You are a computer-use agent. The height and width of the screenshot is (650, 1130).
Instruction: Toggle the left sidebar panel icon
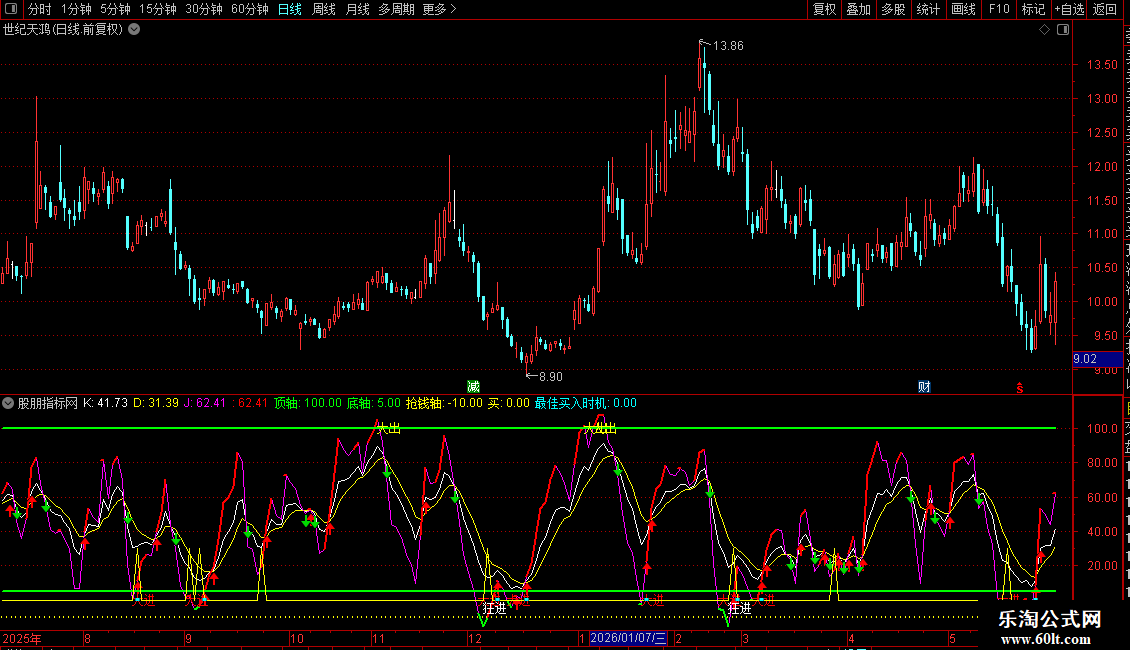[11, 9]
